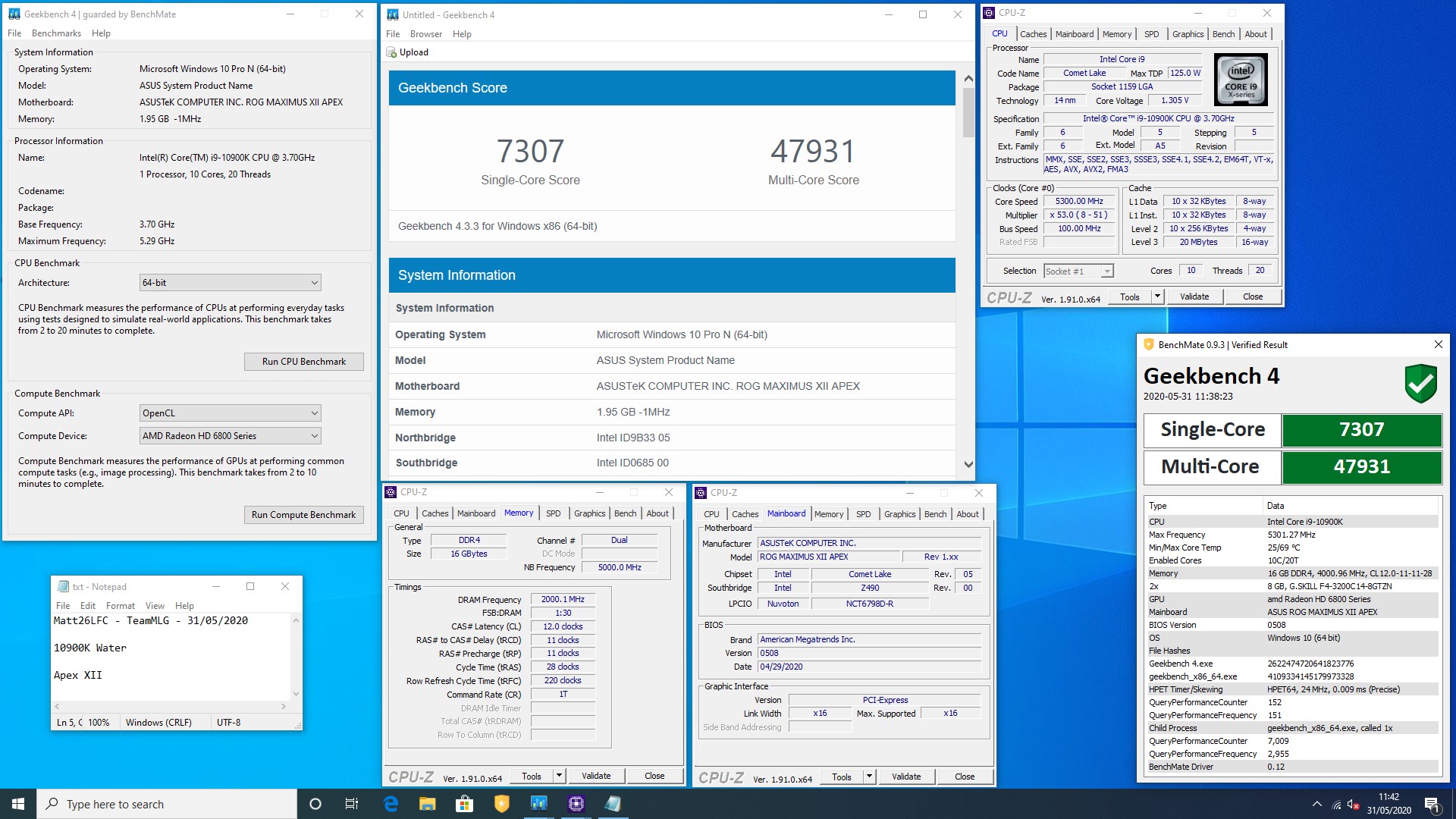1456x819 pixels.
Task: Click the Notepad window title icon
Action: click(x=63, y=586)
